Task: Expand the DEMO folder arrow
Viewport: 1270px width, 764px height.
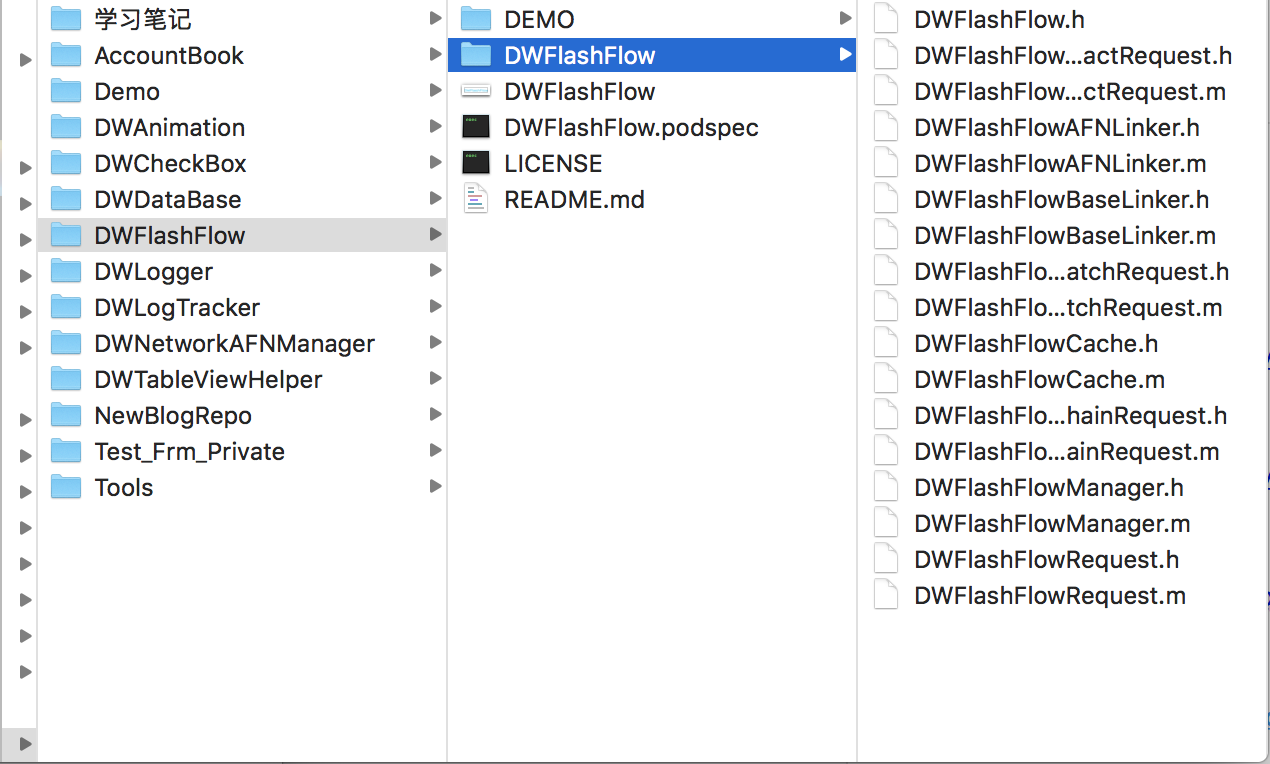Action: tap(845, 18)
